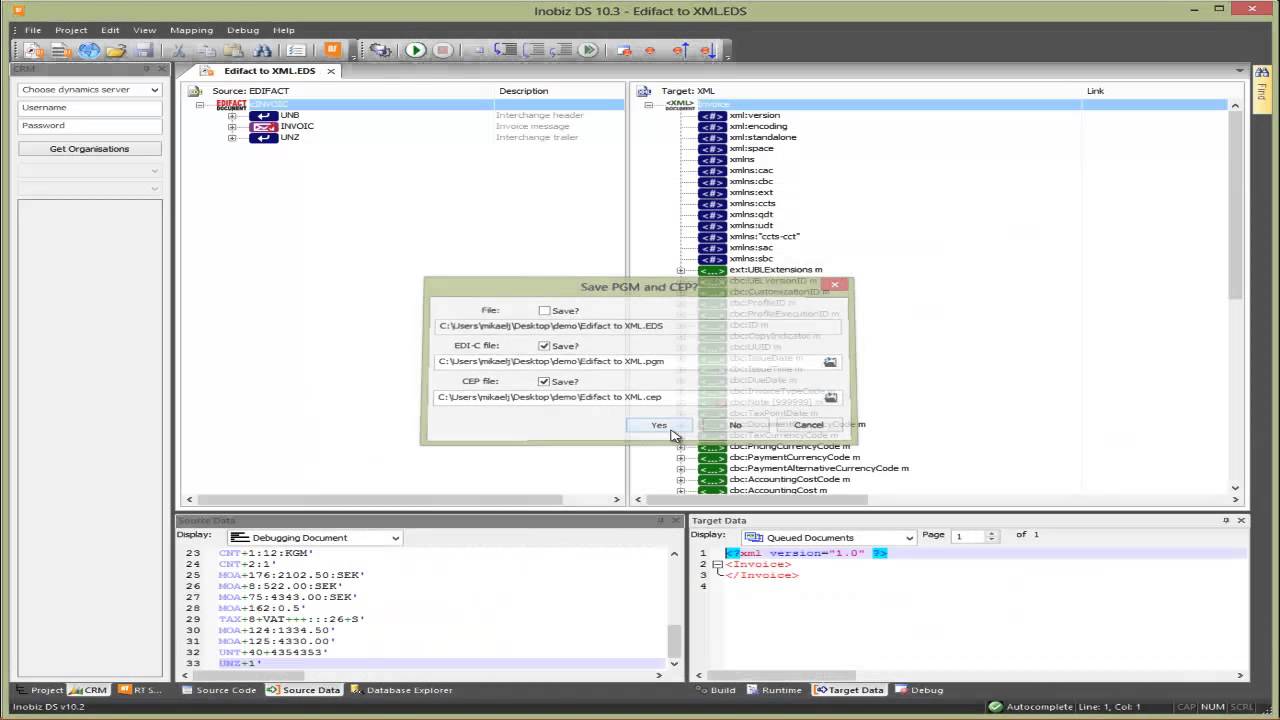The image size is (1280, 720).
Task: Click the globe icon in the toolbar
Action: click(x=89, y=50)
